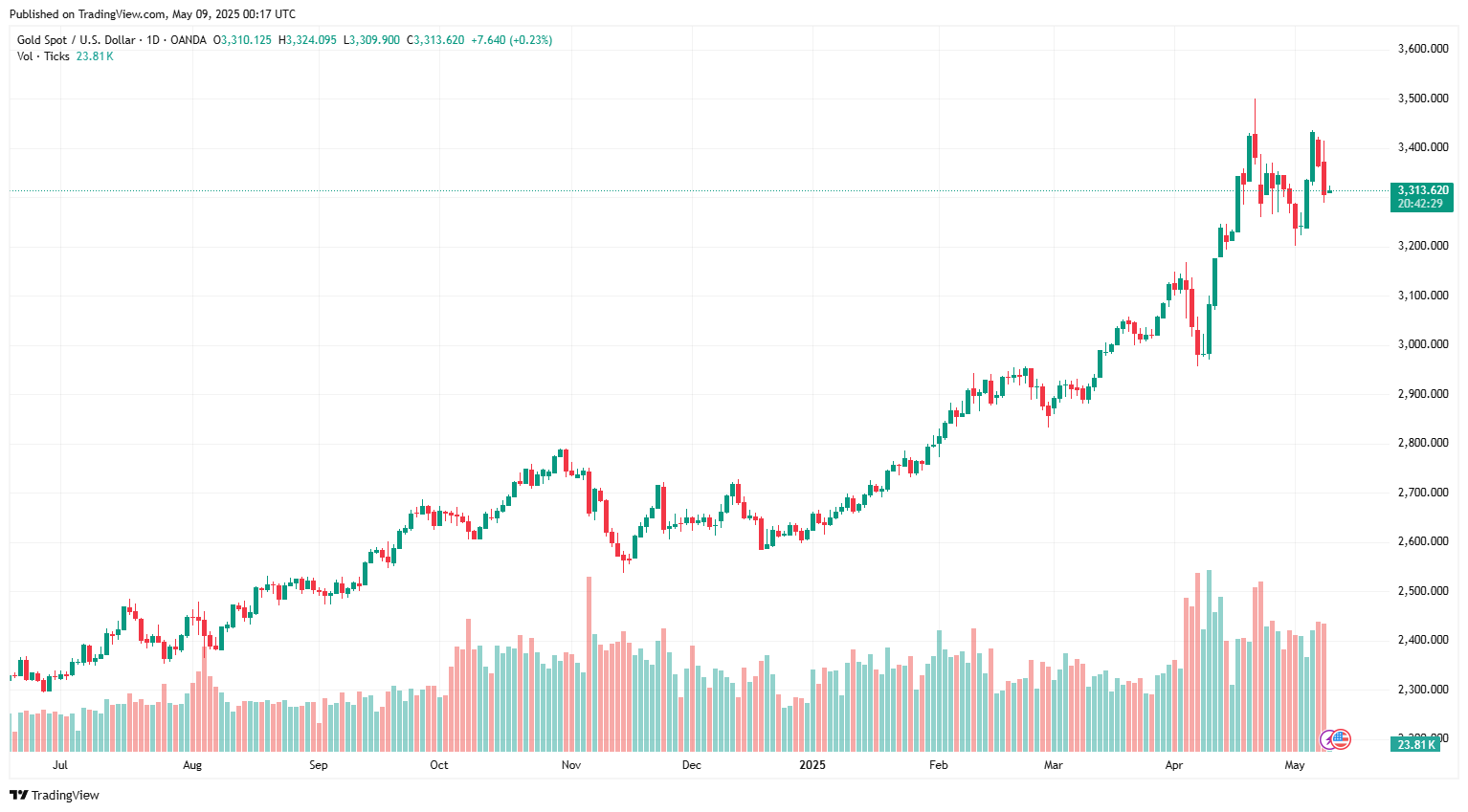Image resolution: width=1468 pixels, height=812 pixels.
Task: Select the Vol · Ticks indicator legend
Action: click(x=43, y=56)
